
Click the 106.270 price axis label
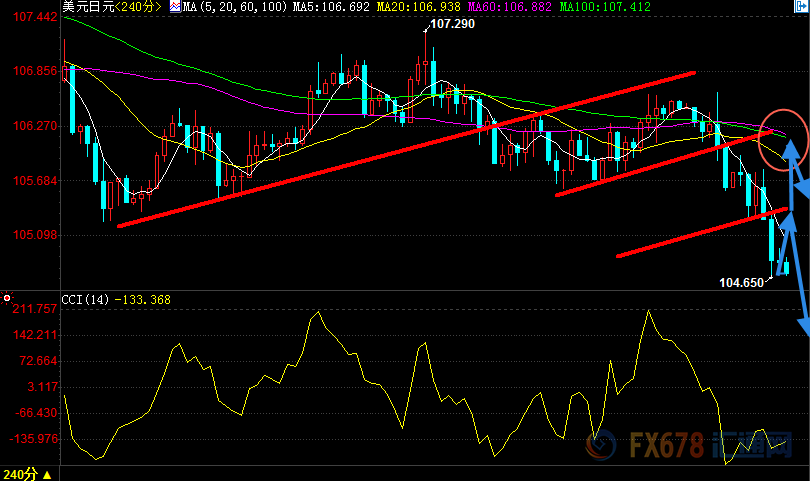point(32,127)
